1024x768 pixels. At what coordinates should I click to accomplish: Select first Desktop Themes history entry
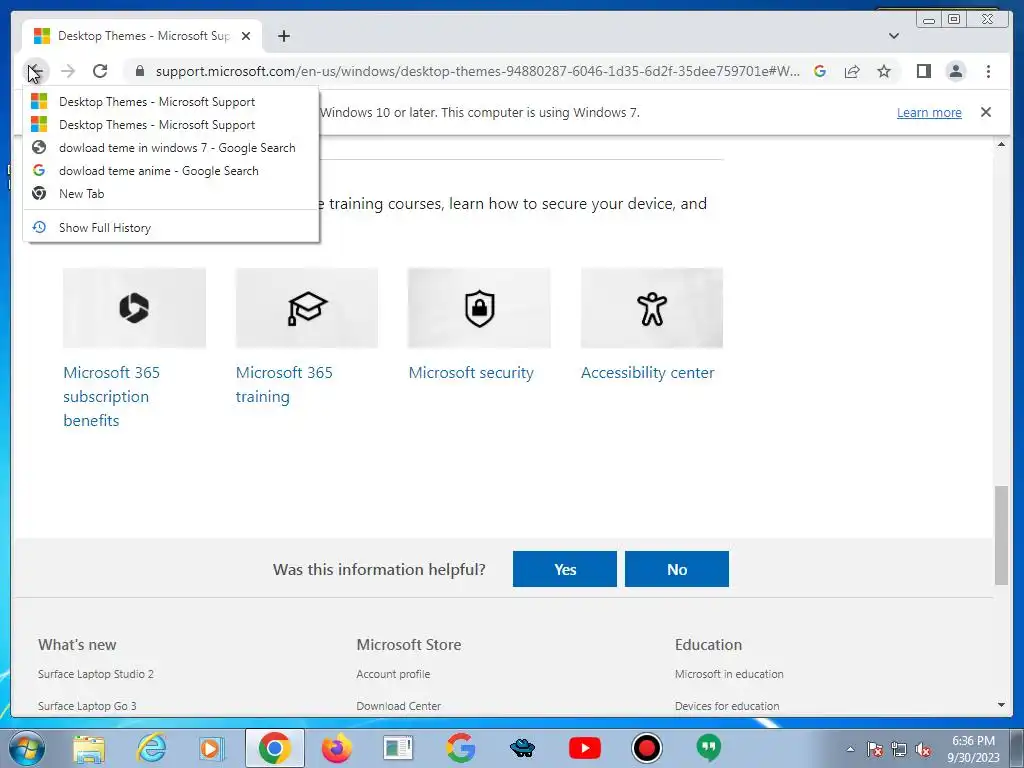click(171, 102)
